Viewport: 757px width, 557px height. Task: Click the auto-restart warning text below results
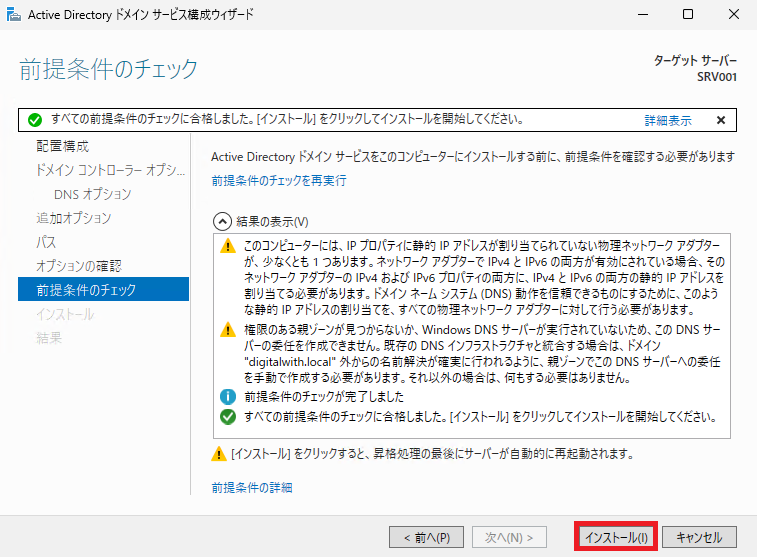pos(432,454)
